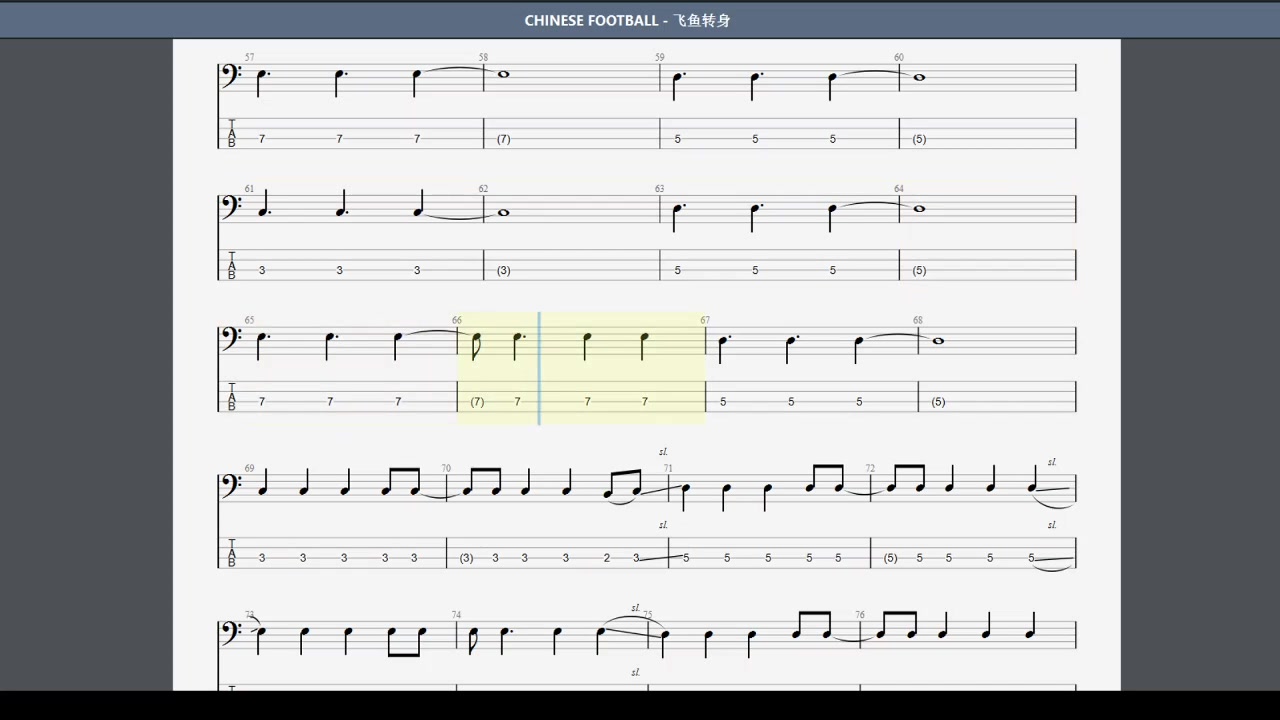The width and height of the screenshot is (1280, 720).
Task: Click the tied (5) tab note in measure 64
Action: pyautogui.click(x=919, y=270)
